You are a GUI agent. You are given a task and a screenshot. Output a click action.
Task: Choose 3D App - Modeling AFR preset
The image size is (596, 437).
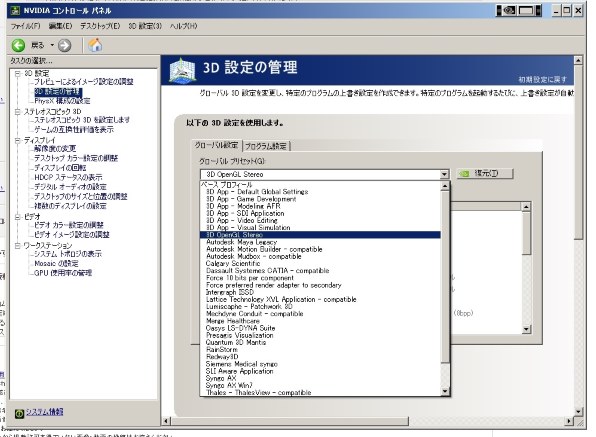(243, 206)
